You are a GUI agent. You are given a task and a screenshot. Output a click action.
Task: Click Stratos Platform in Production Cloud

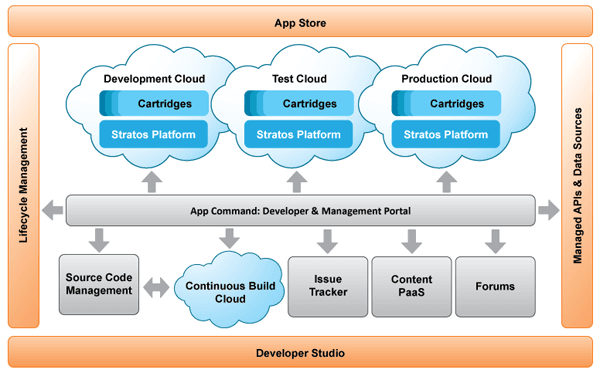pyautogui.click(x=446, y=134)
